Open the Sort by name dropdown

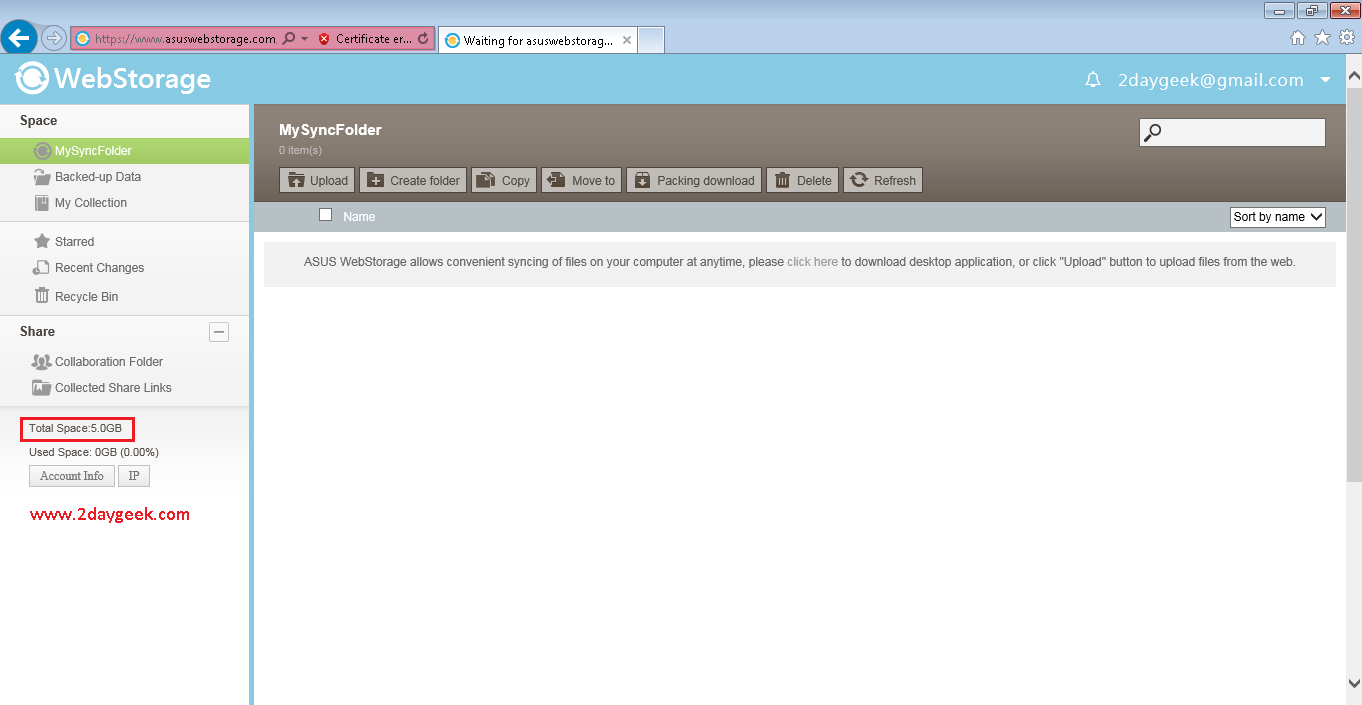tap(1278, 217)
